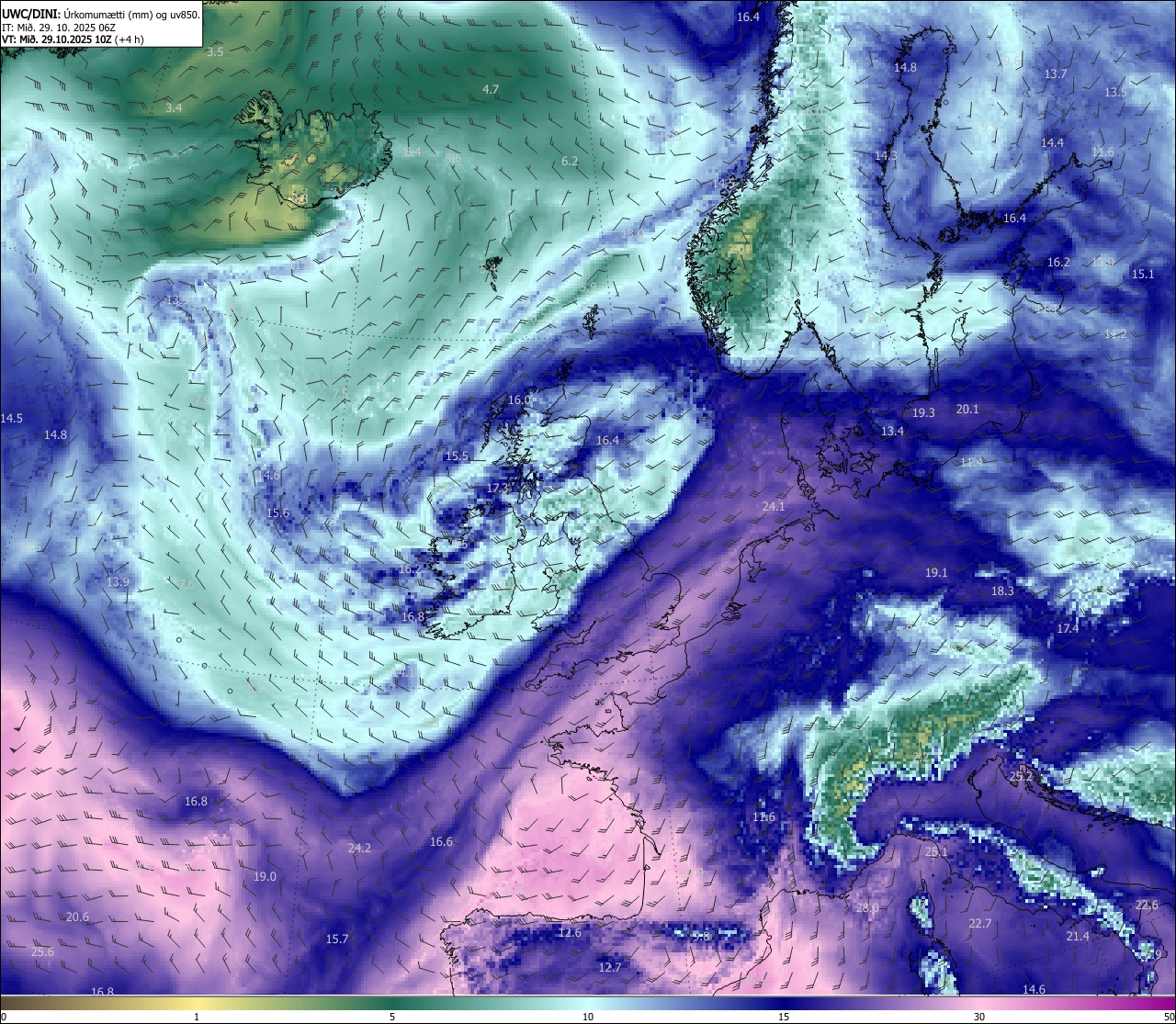The width and height of the screenshot is (1176, 1024).
Task: Click the 15.5 value west of Scotland
Action: [457, 456]
